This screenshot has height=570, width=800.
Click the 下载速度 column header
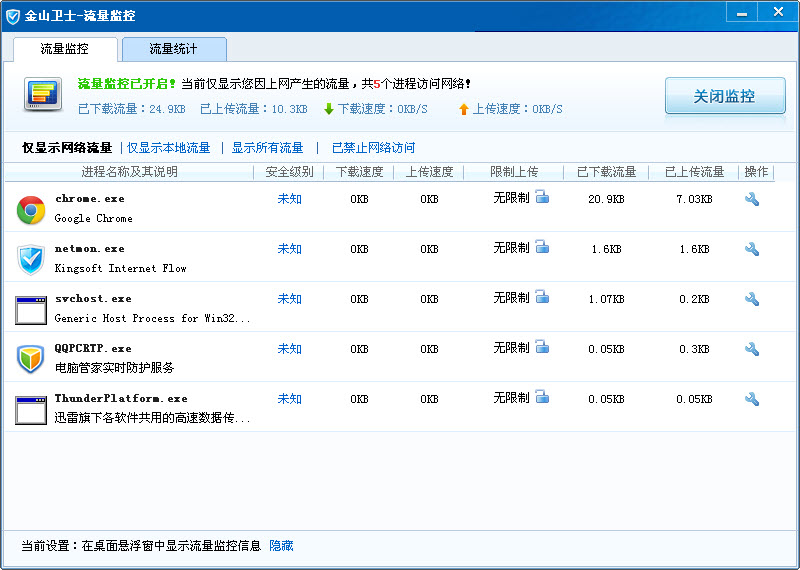[x=359, y=172]
